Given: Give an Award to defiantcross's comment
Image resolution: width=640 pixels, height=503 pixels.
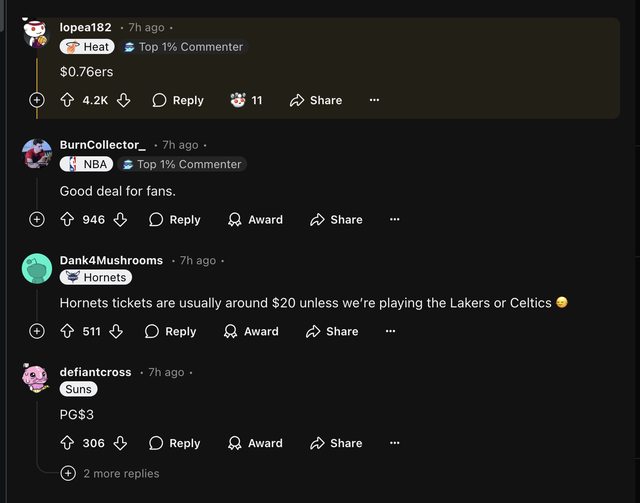Looking at the screenshot, I should (x=255, y=443).
